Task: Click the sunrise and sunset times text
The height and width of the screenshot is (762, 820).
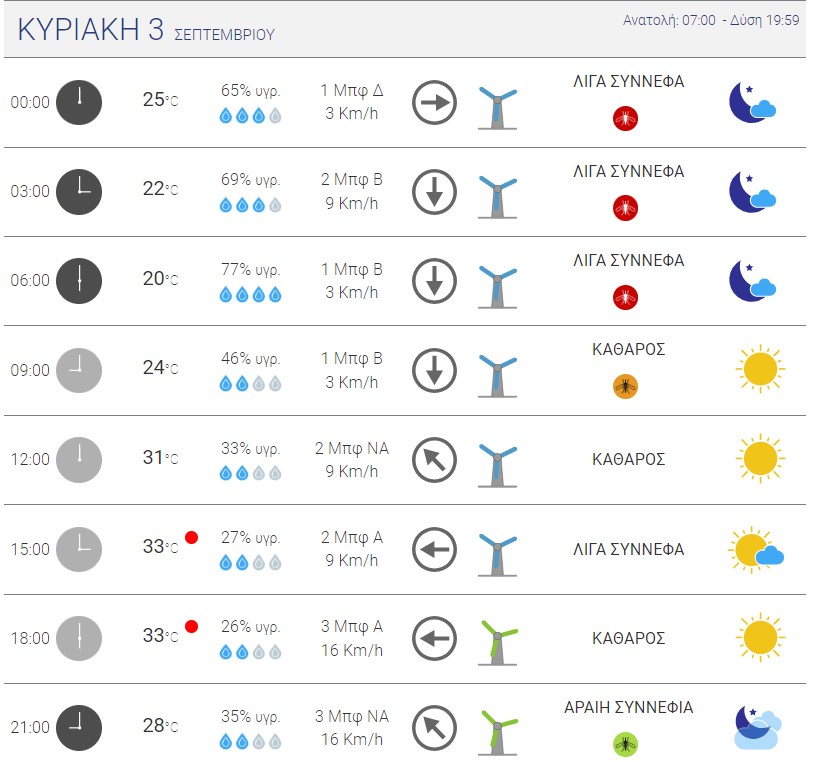Action: coord(711,20)
